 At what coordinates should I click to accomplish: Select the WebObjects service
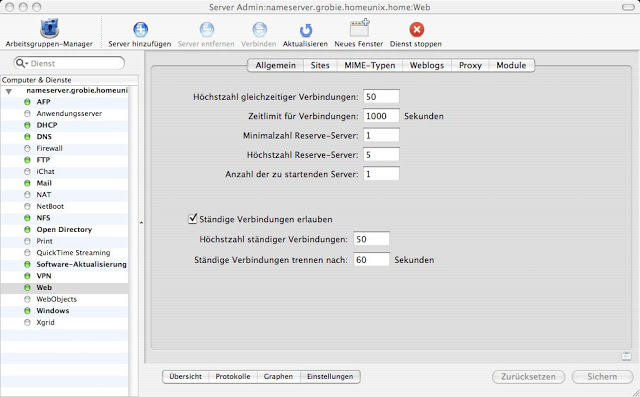pyautogui.click(x=64, y=299)
